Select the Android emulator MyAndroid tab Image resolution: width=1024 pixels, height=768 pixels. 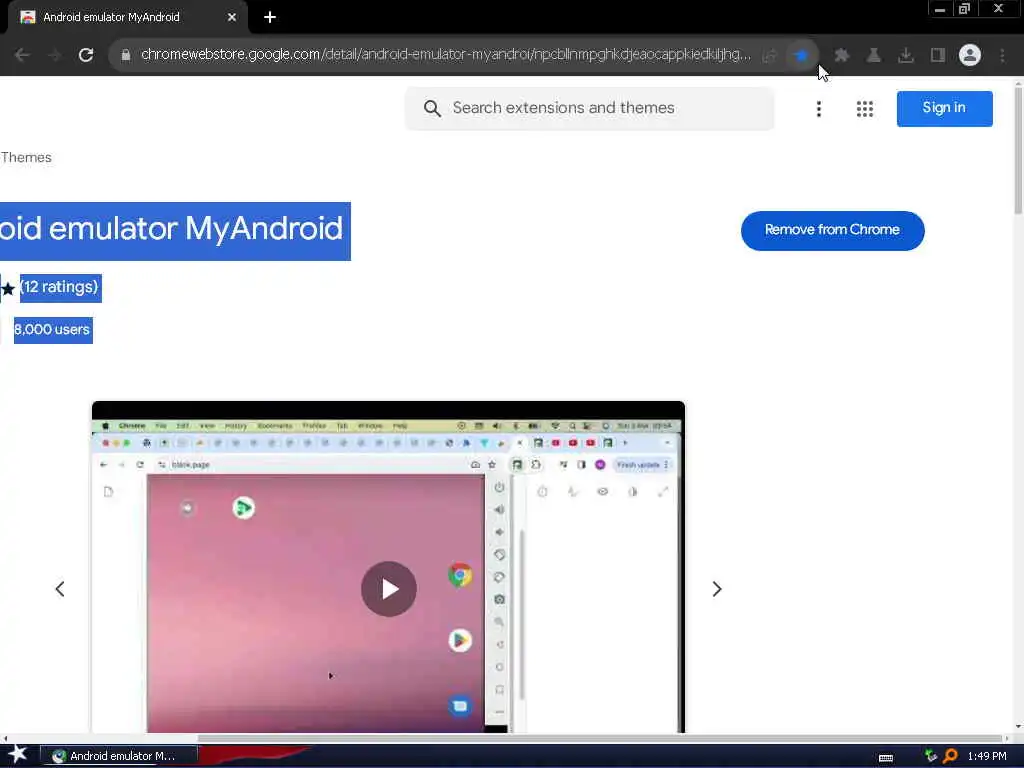tap(127, 17)
